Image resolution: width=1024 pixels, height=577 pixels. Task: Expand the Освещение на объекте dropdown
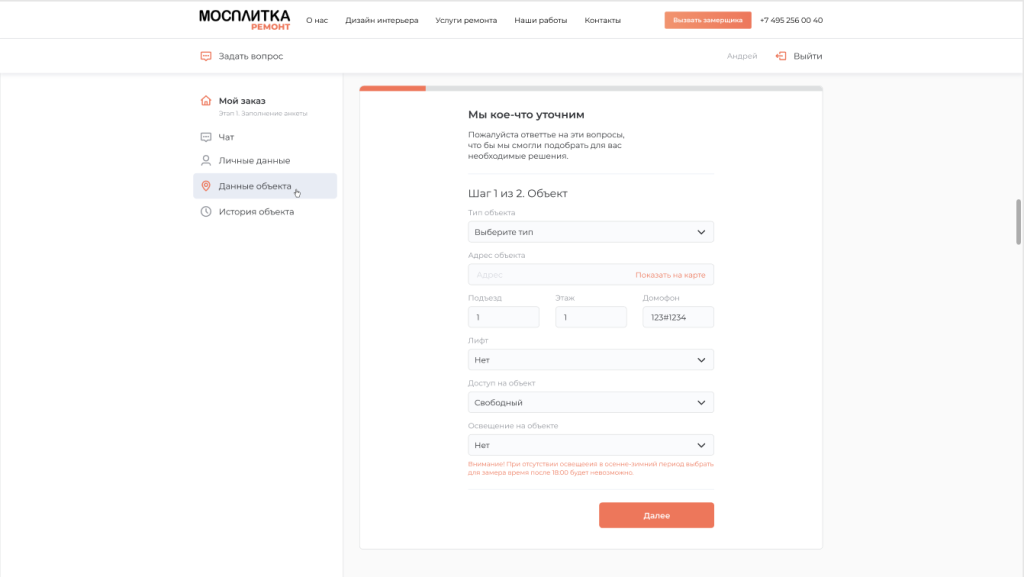click(x=590, y=446)
